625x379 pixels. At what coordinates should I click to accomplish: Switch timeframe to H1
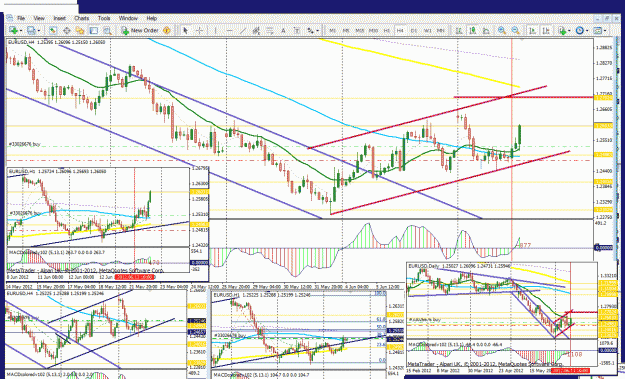click(x=387, y=30)
